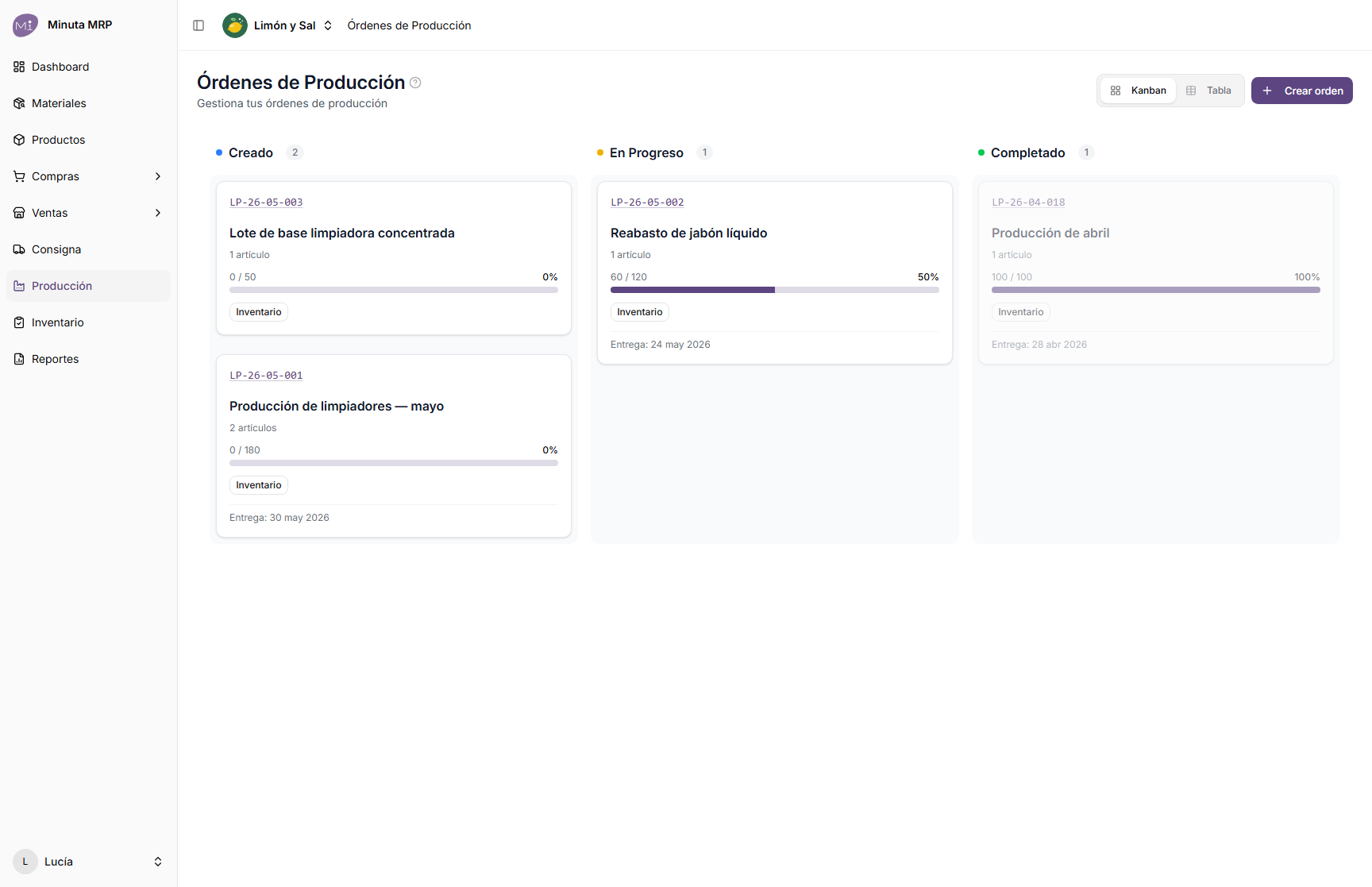Click the Reportes document icon

(x=19, y=359)
